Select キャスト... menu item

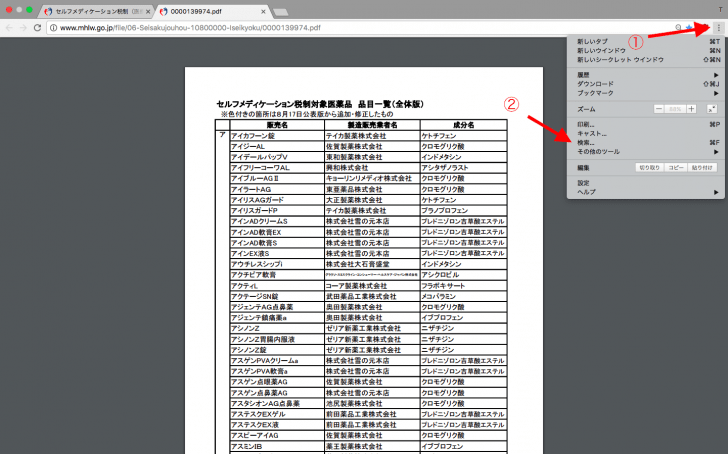[645, 134]
